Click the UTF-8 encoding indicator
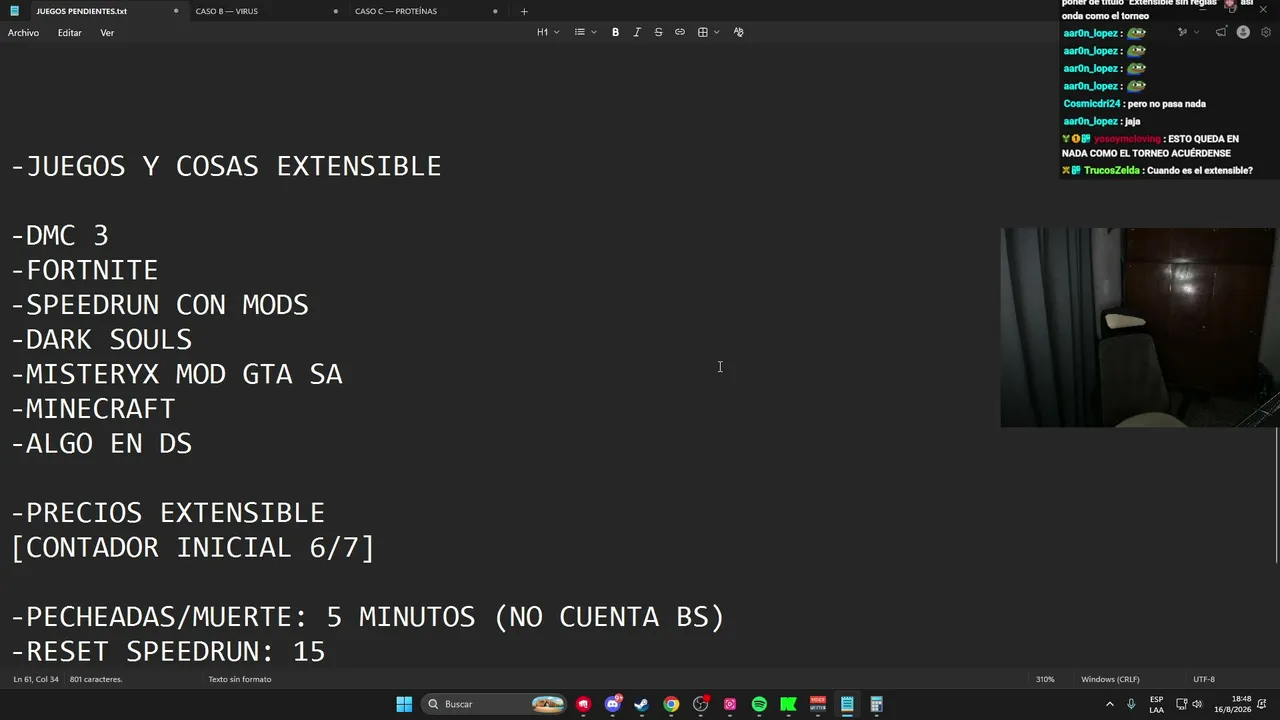1280x720 pixels. coord(1204,679)
